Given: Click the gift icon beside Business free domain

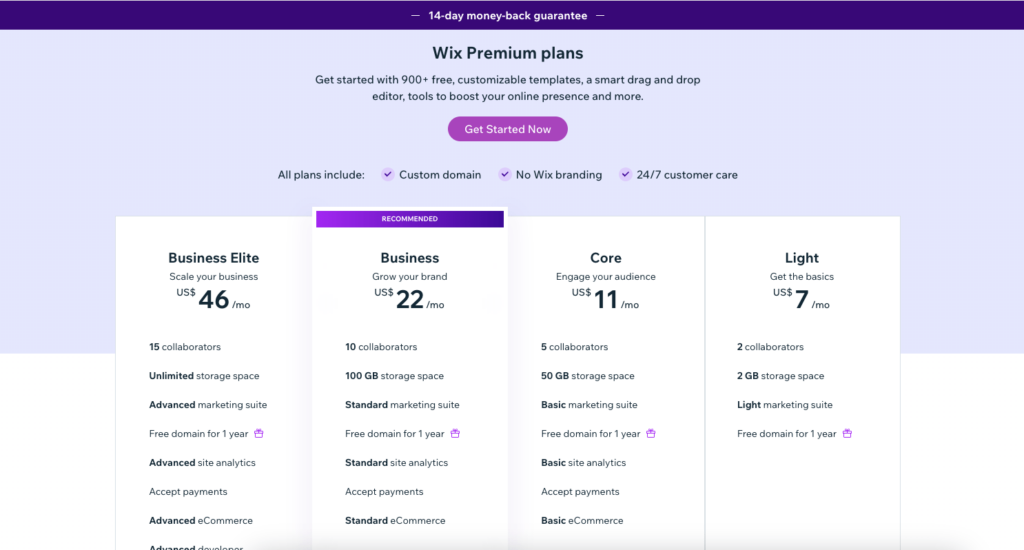Looking at the screenshot, I should 455,433.
